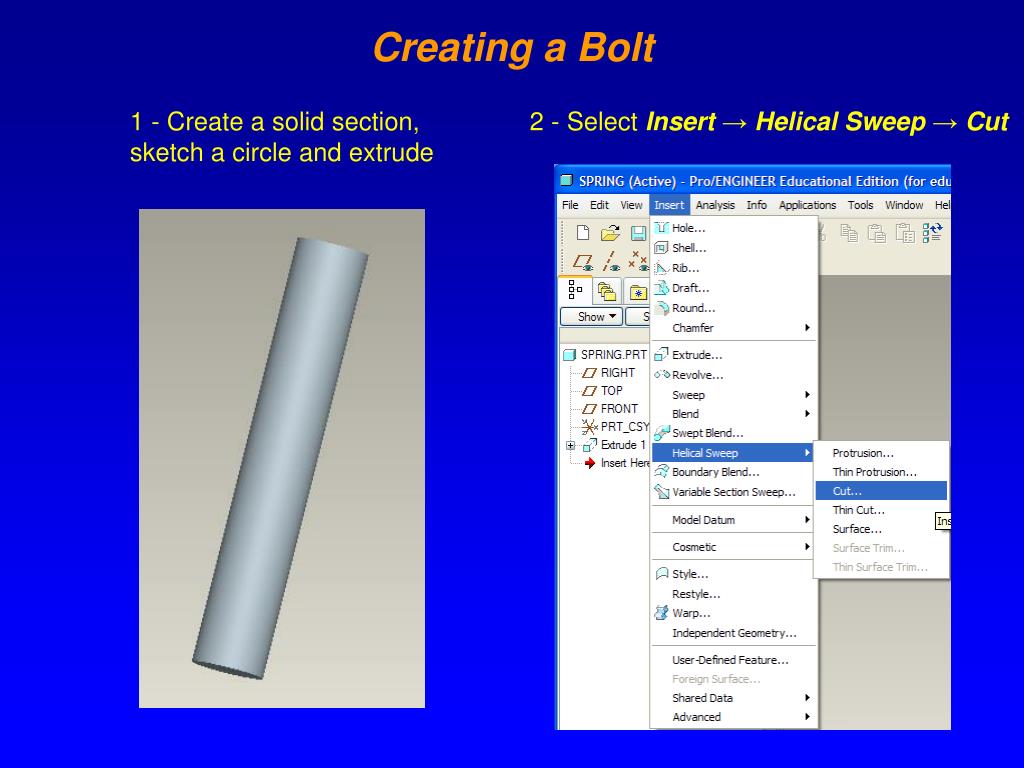Select Protrusion... in Helical Sweep submenu
Image resolution: width=1024 pixels, height=768 pixels.
[881, 453]
